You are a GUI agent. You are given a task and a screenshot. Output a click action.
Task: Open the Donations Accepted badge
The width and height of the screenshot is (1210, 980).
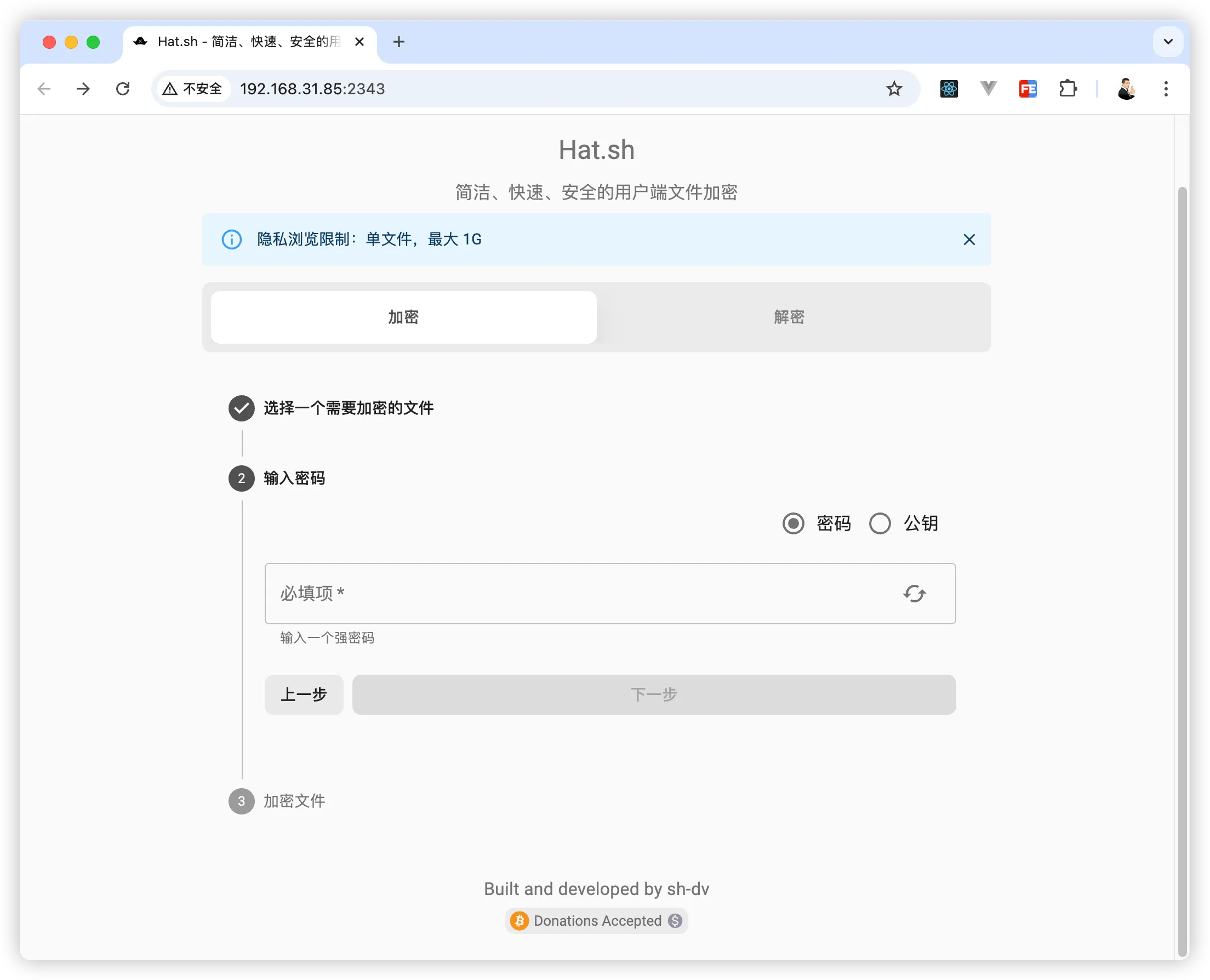[x=597, y=921]
